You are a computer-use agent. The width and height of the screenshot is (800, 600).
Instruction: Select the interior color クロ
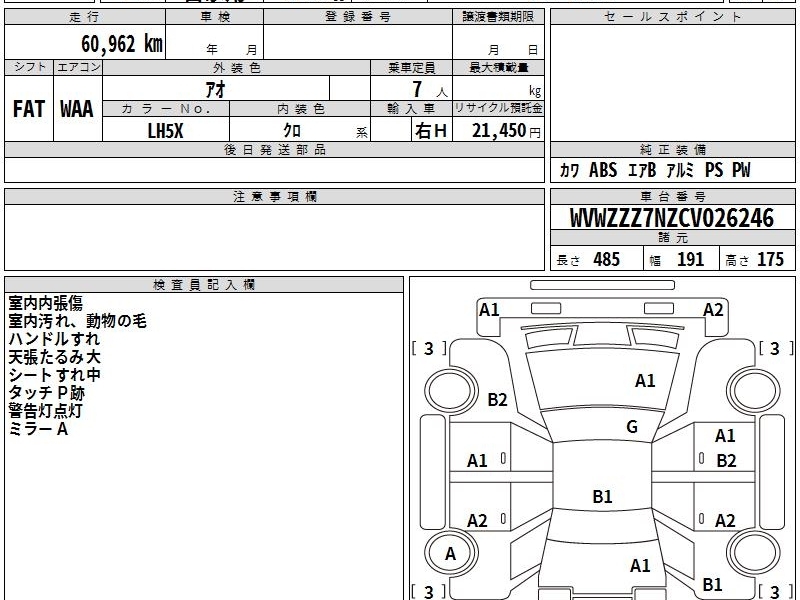(292, 131)
